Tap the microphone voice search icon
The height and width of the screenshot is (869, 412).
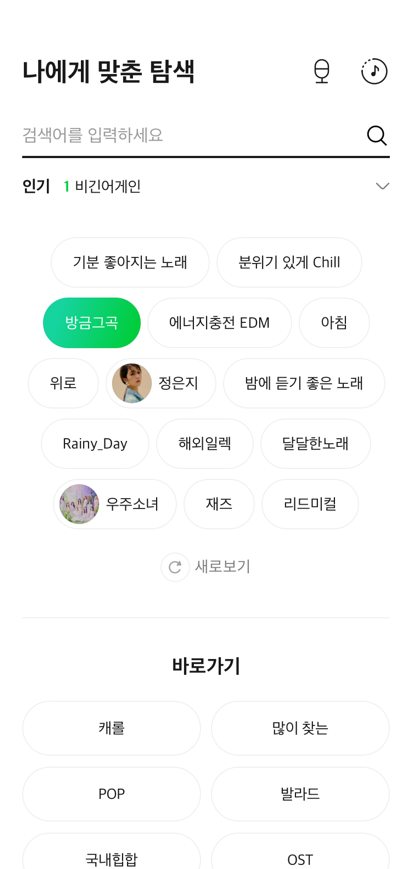click(322, 72)
